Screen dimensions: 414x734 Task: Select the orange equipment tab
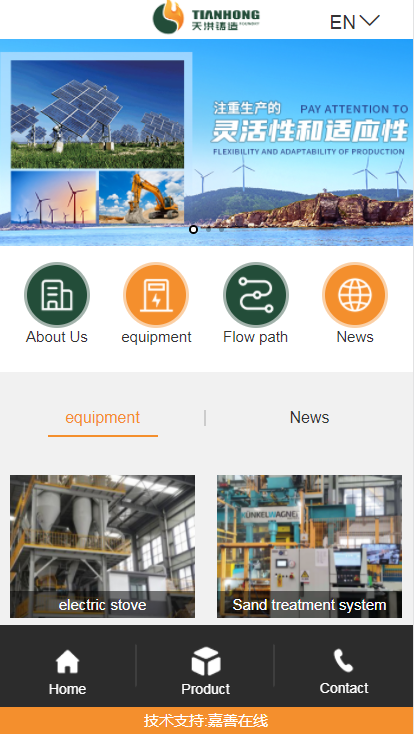[103, 417]
